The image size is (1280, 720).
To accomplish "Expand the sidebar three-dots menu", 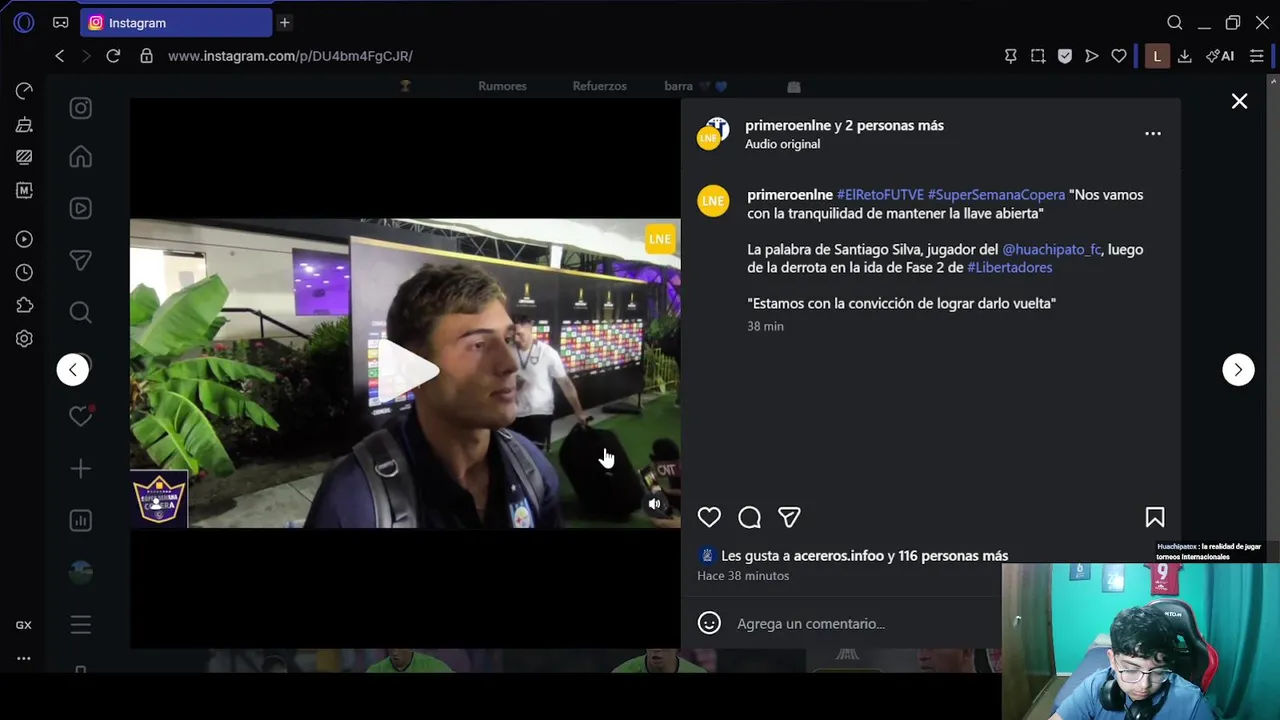I will (24, 658).
